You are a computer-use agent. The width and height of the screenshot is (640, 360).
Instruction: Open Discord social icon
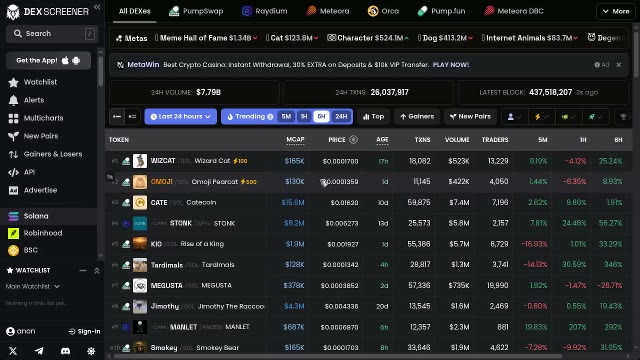(x=65, y=351)
